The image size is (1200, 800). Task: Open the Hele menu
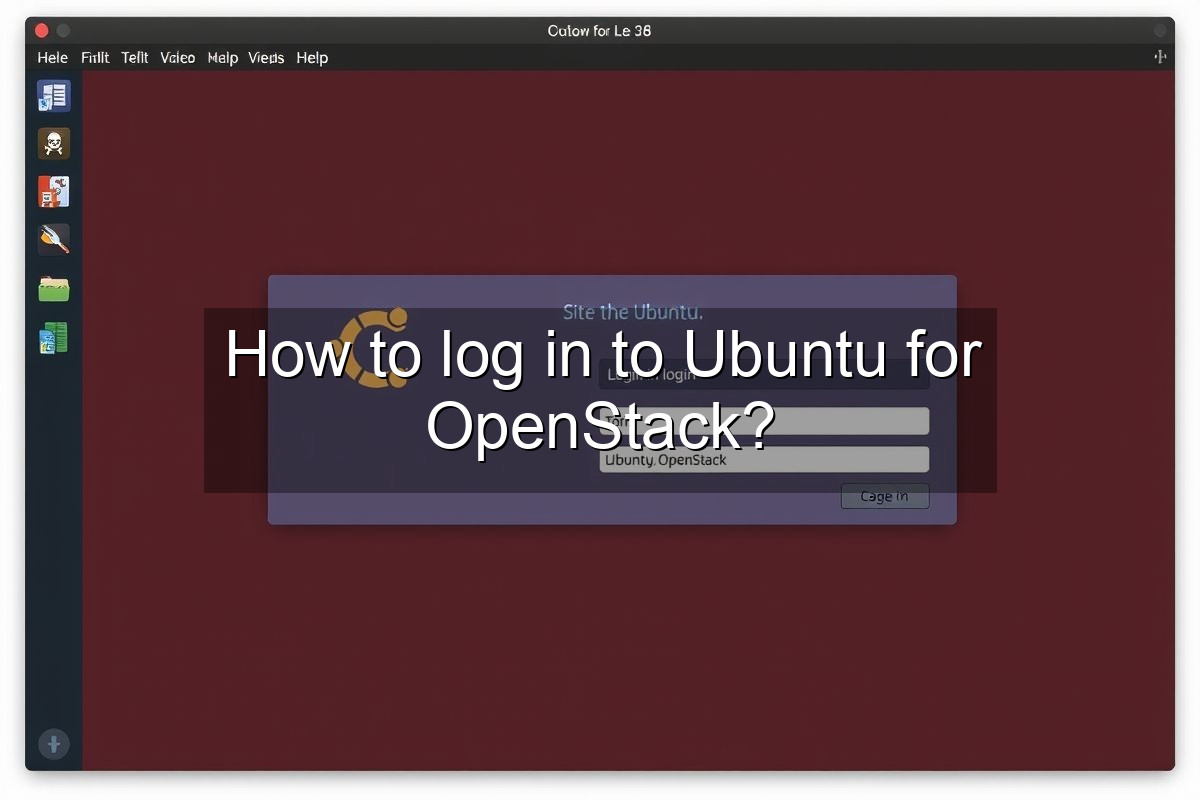53,58
